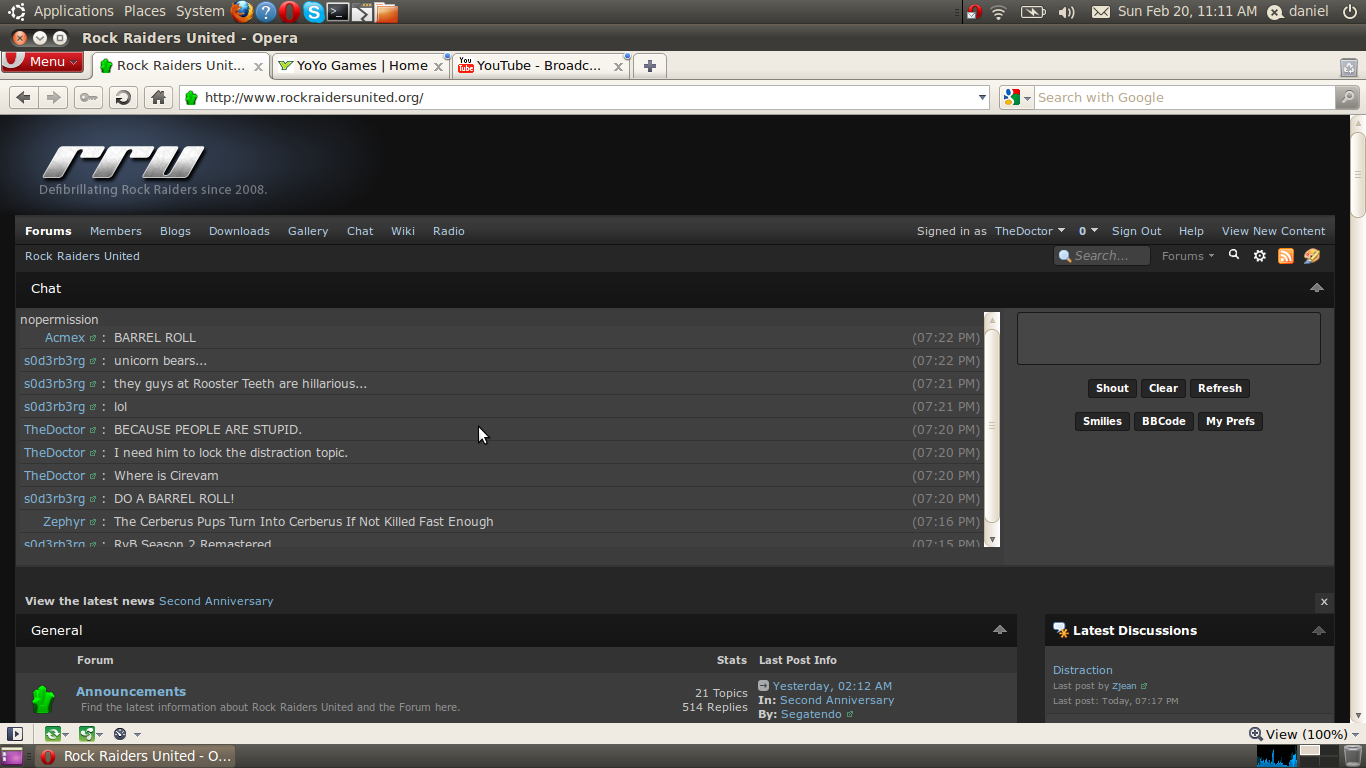
Task: Click the Refresh shoutbox button
Action: click(x=1220, y=388)
